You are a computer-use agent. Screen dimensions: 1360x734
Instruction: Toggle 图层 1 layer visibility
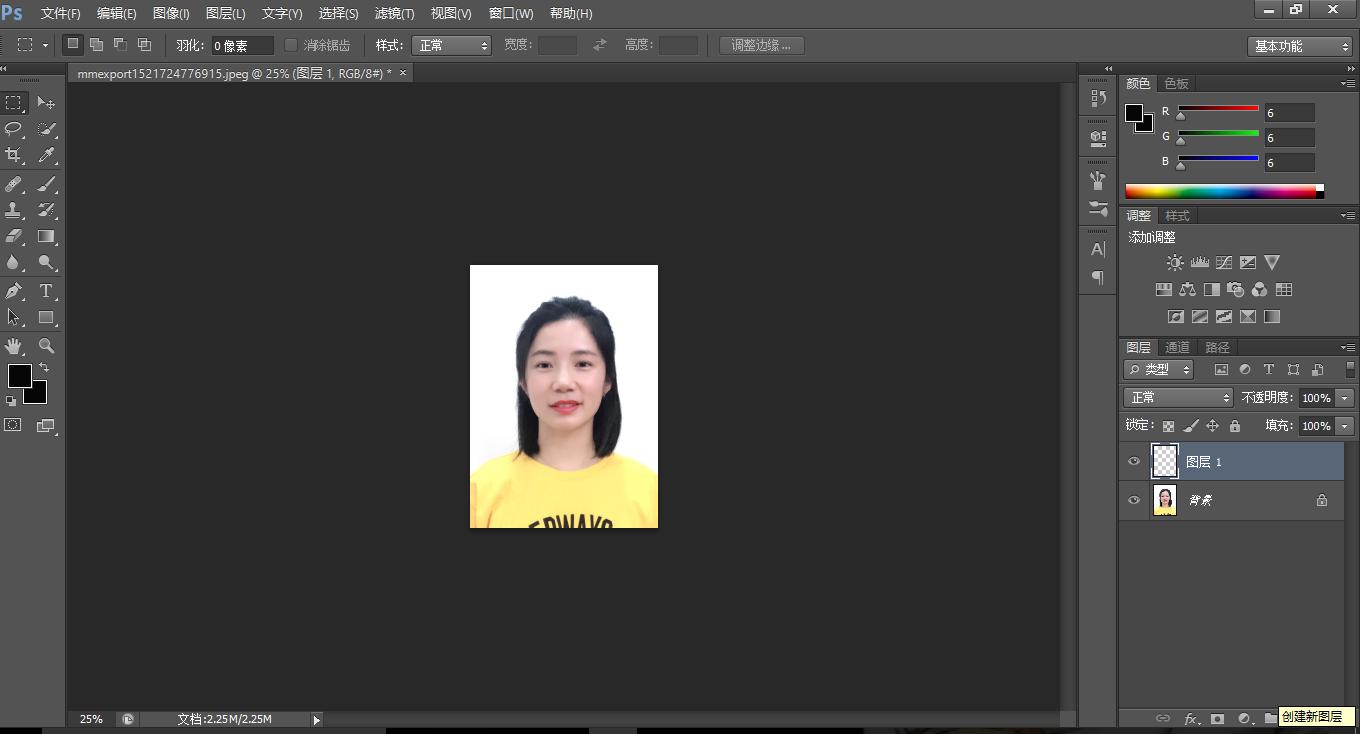coord(1133,461)
